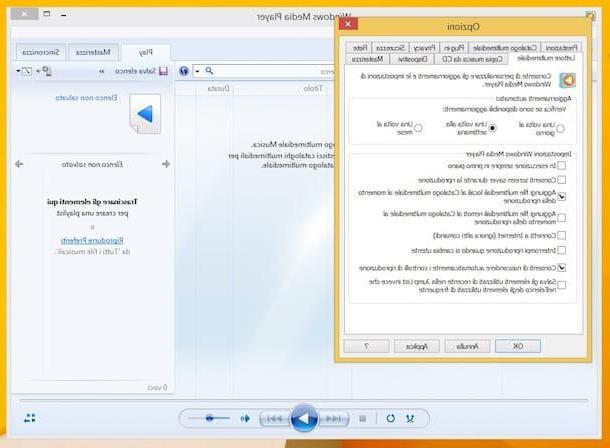
Task: Enable Consenti screen saver durante la riproduzione
Action: coord(561,180)
